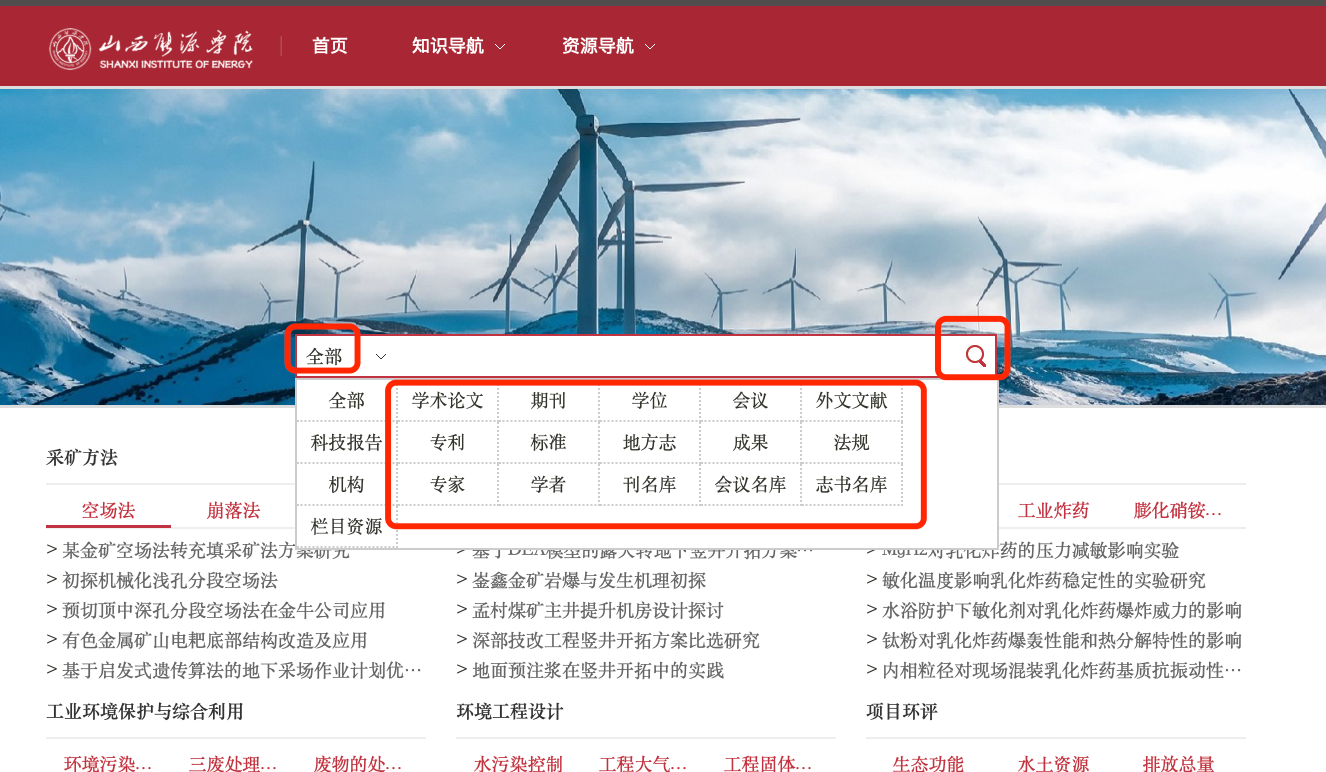Click the Shanxi Institute of Energy logo
Image resolution: width=1326 pixels, height=772 pixels.
152,48
